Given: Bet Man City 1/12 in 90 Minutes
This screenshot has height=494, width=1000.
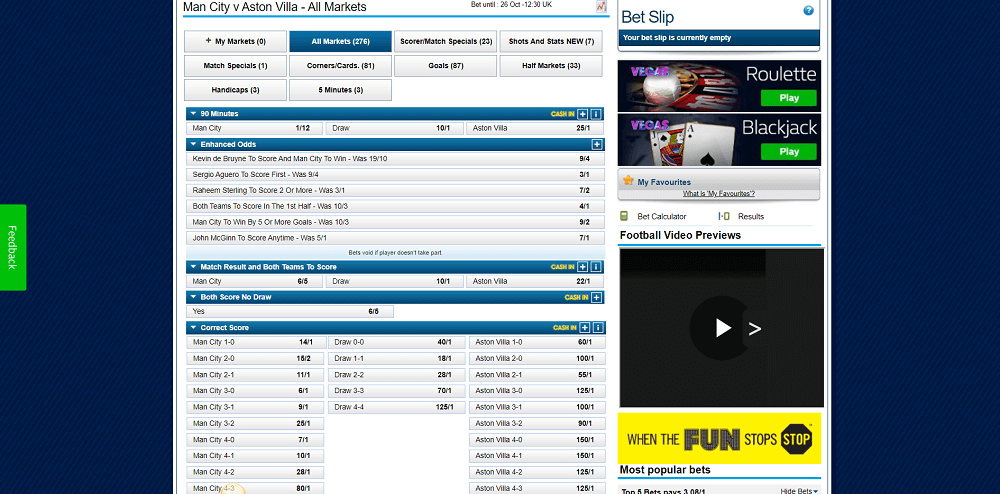Looking at the screenshot, I should point(254,128).
